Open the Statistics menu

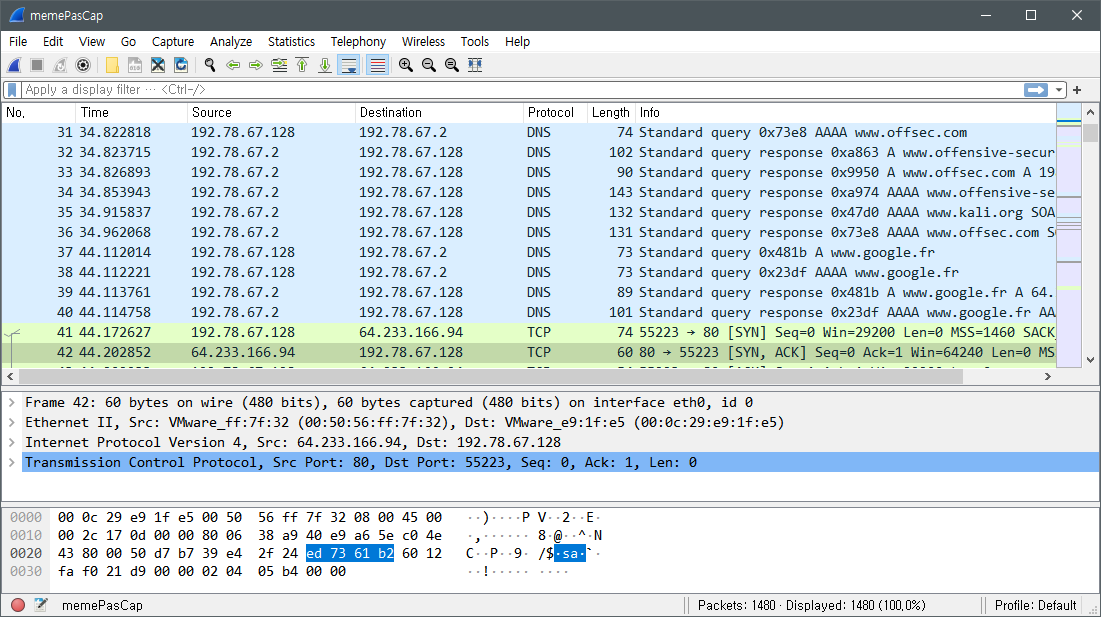pyautogui.click(x=291, y=41)
